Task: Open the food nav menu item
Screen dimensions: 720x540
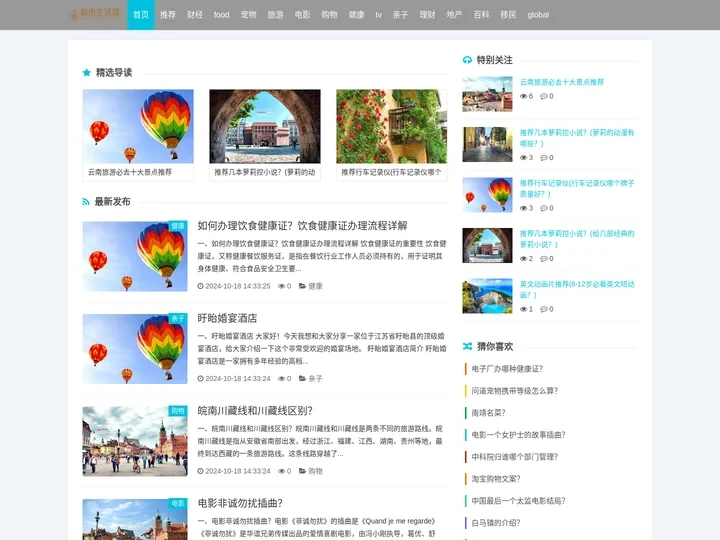Action: click(221, 15)
